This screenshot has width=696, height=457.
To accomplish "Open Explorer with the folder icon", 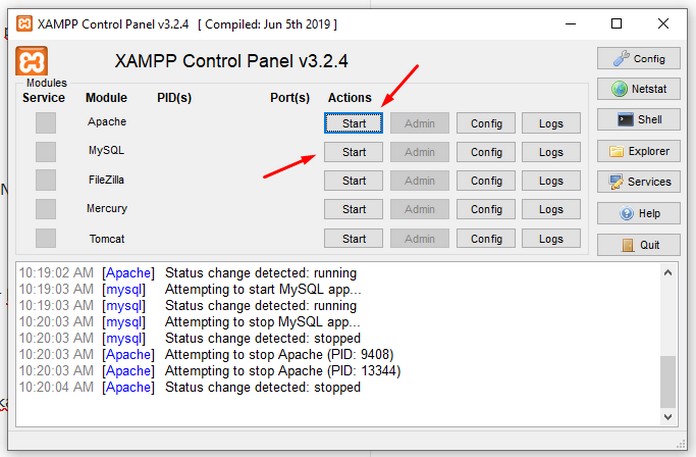I will [x=638, y=151].
